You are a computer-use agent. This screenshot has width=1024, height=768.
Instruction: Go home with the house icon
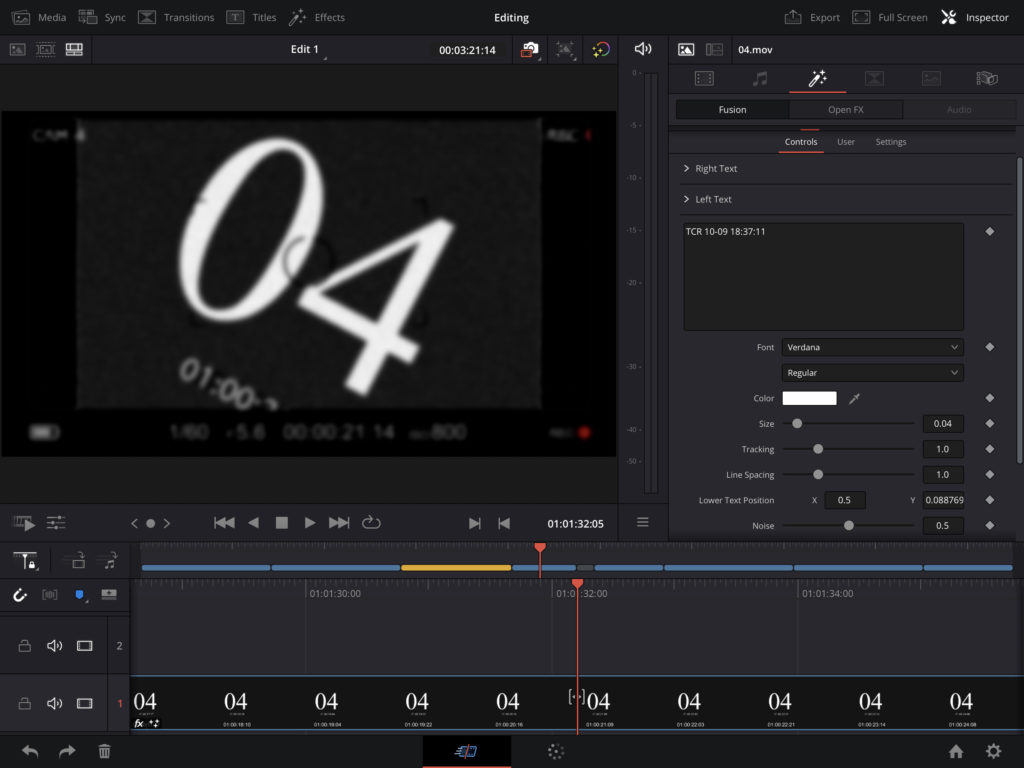pyautogui.click(x=956, y=752)
